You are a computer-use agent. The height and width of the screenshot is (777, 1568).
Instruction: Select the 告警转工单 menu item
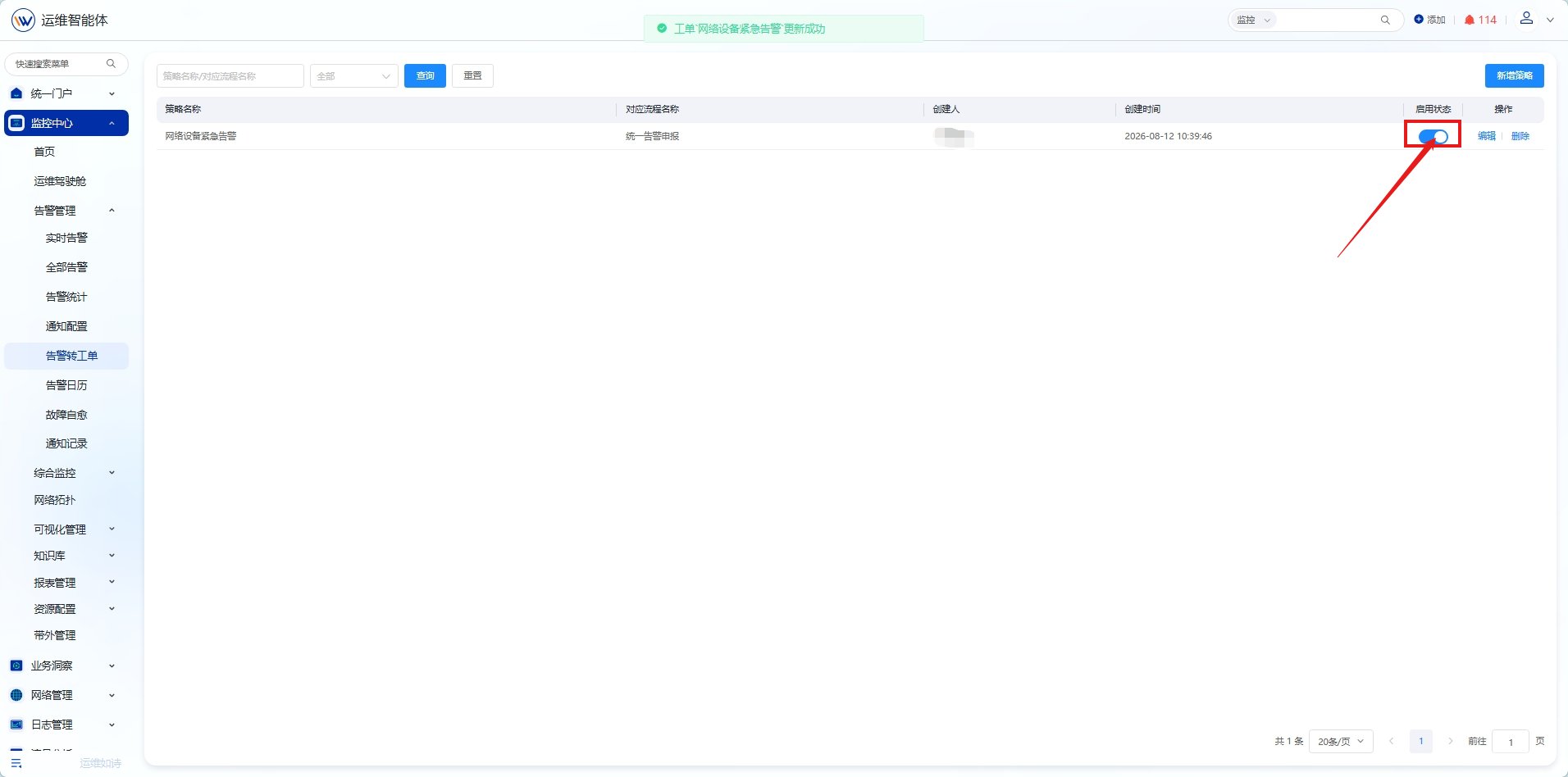(66, 356)
